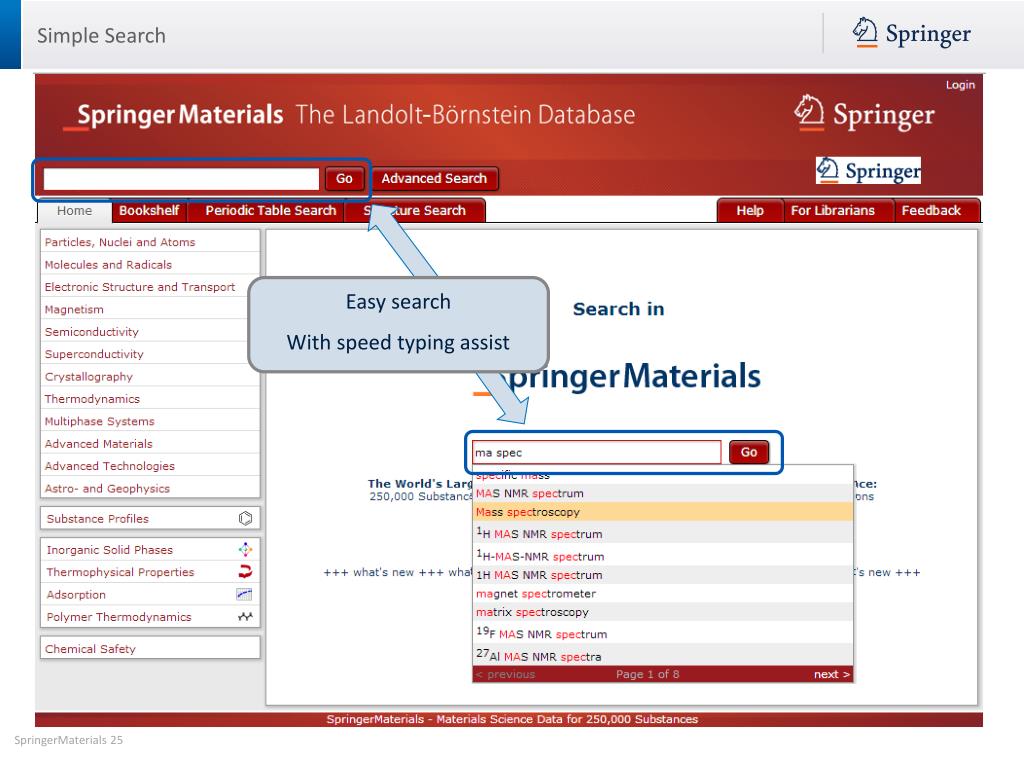Open the Adsorption link
This screenshot has height=768, width=1024.
click(76, 595)
